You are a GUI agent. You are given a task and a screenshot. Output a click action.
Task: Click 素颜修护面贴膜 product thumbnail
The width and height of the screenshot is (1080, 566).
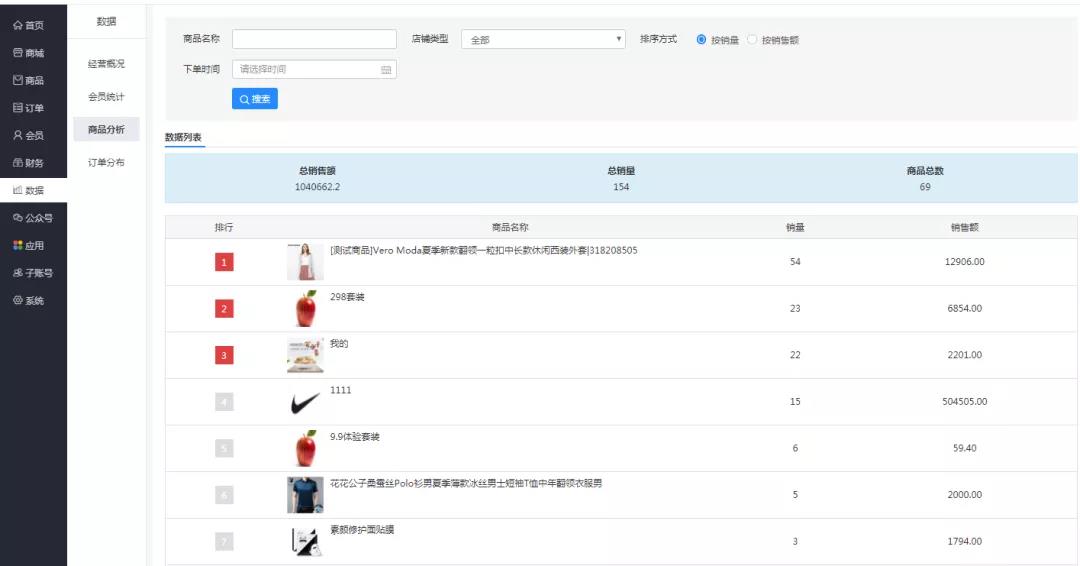coord(305,541)
